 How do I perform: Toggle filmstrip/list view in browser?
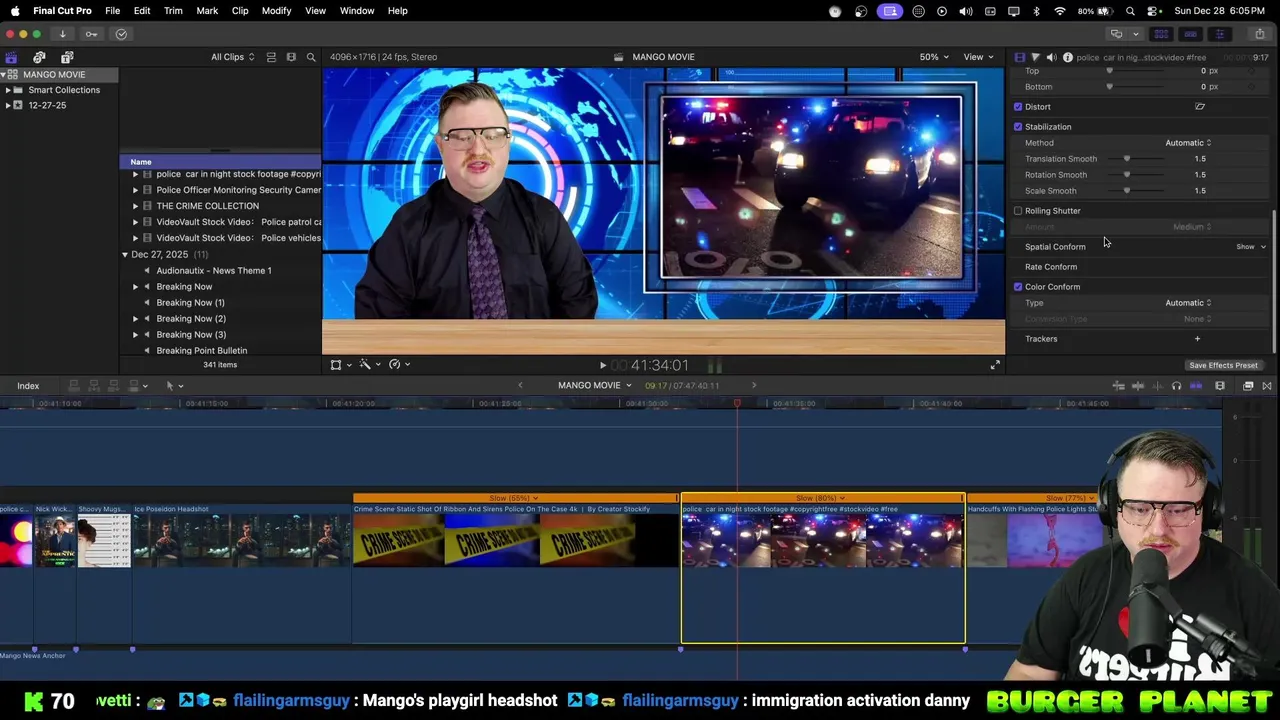pyautogui.click(x=291, y=57)
